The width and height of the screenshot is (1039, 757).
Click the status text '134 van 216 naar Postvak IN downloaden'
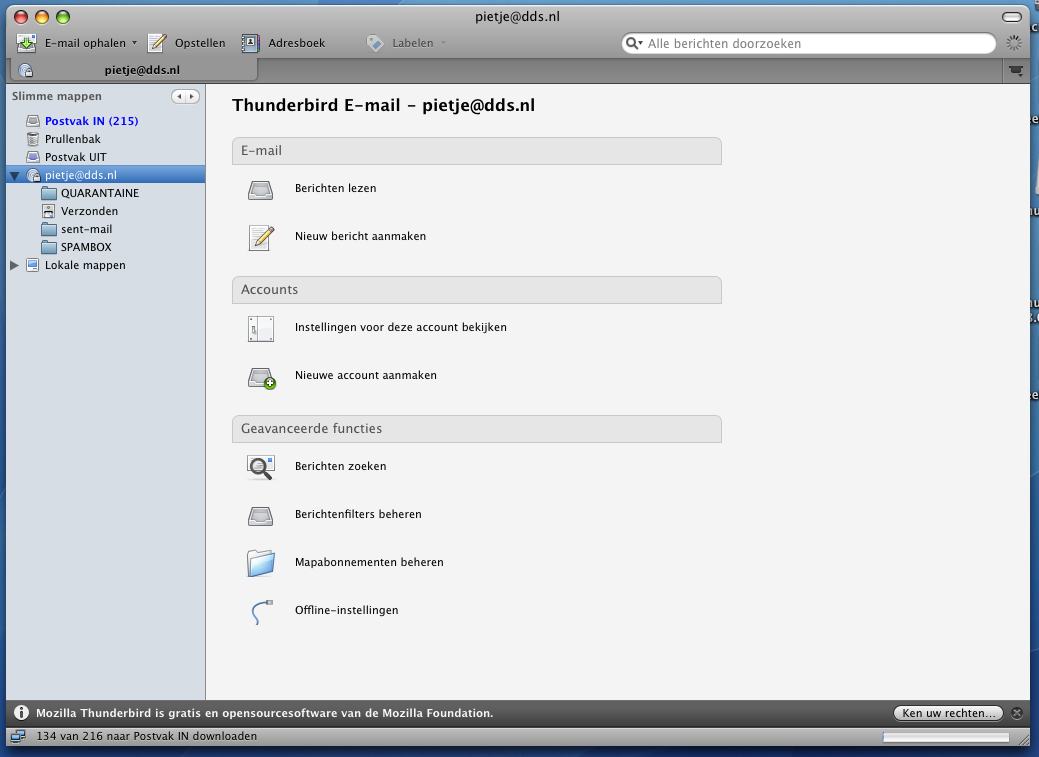tap(146, 736)
